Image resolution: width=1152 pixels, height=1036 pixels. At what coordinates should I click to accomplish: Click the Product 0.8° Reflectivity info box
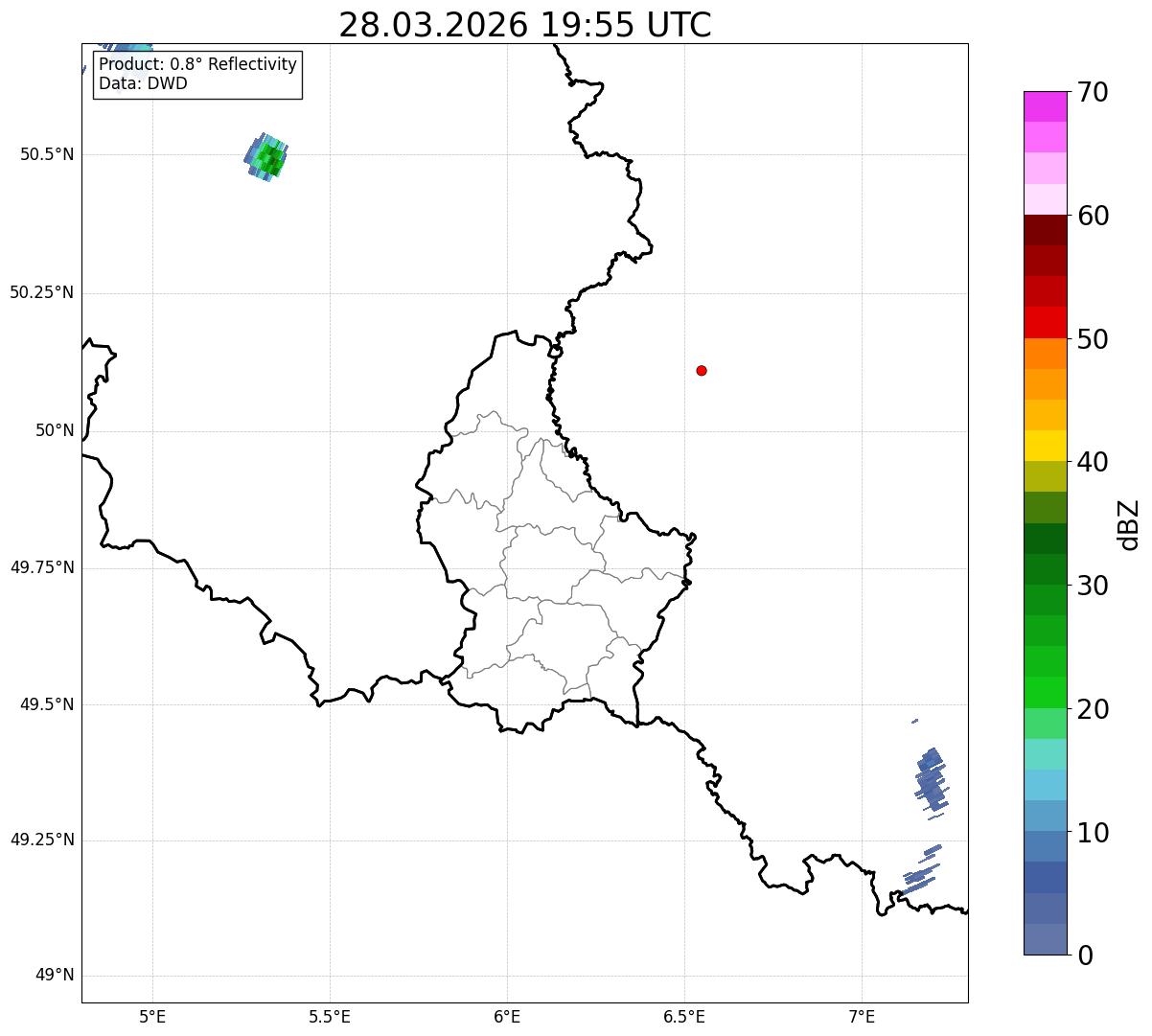point(198,74)
